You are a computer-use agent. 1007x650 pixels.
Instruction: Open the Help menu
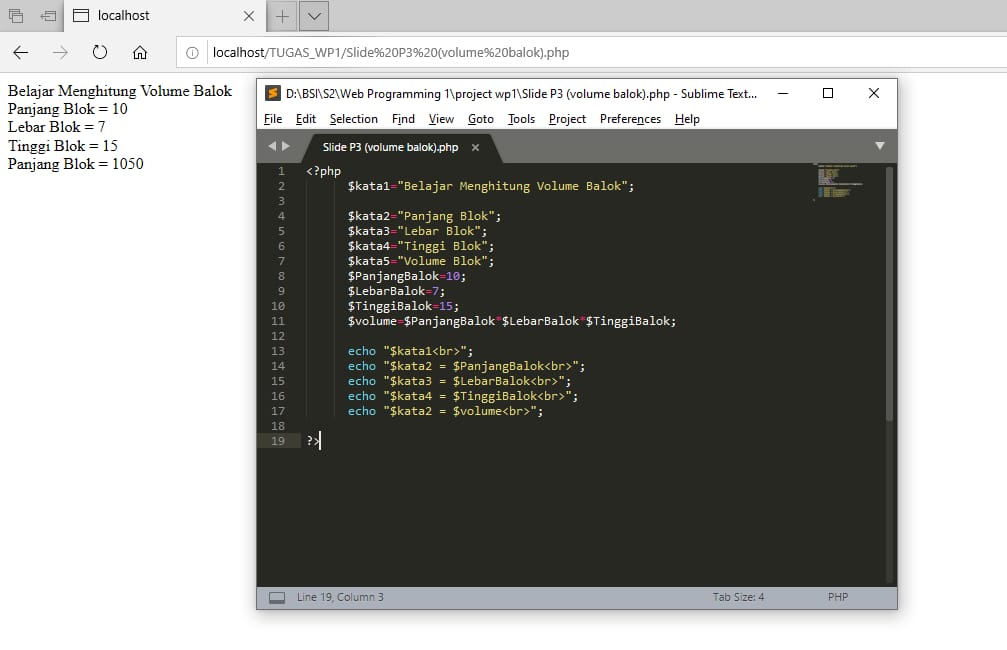point(687,119)
